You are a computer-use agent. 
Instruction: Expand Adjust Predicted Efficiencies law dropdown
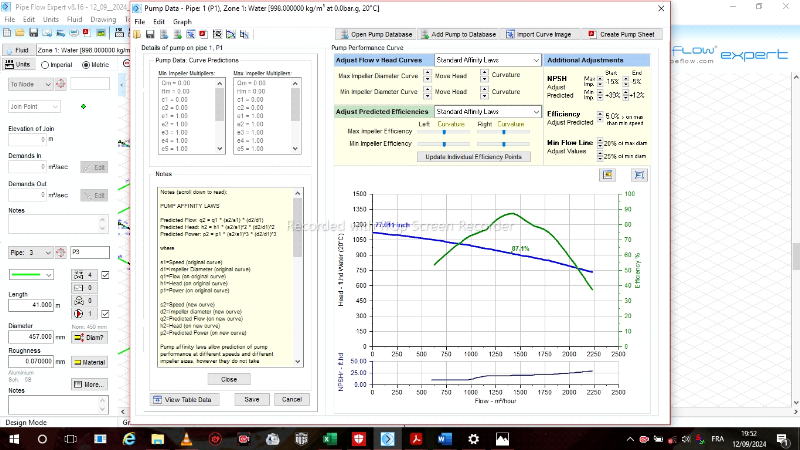pyautogui.click(x=536, y=111)
